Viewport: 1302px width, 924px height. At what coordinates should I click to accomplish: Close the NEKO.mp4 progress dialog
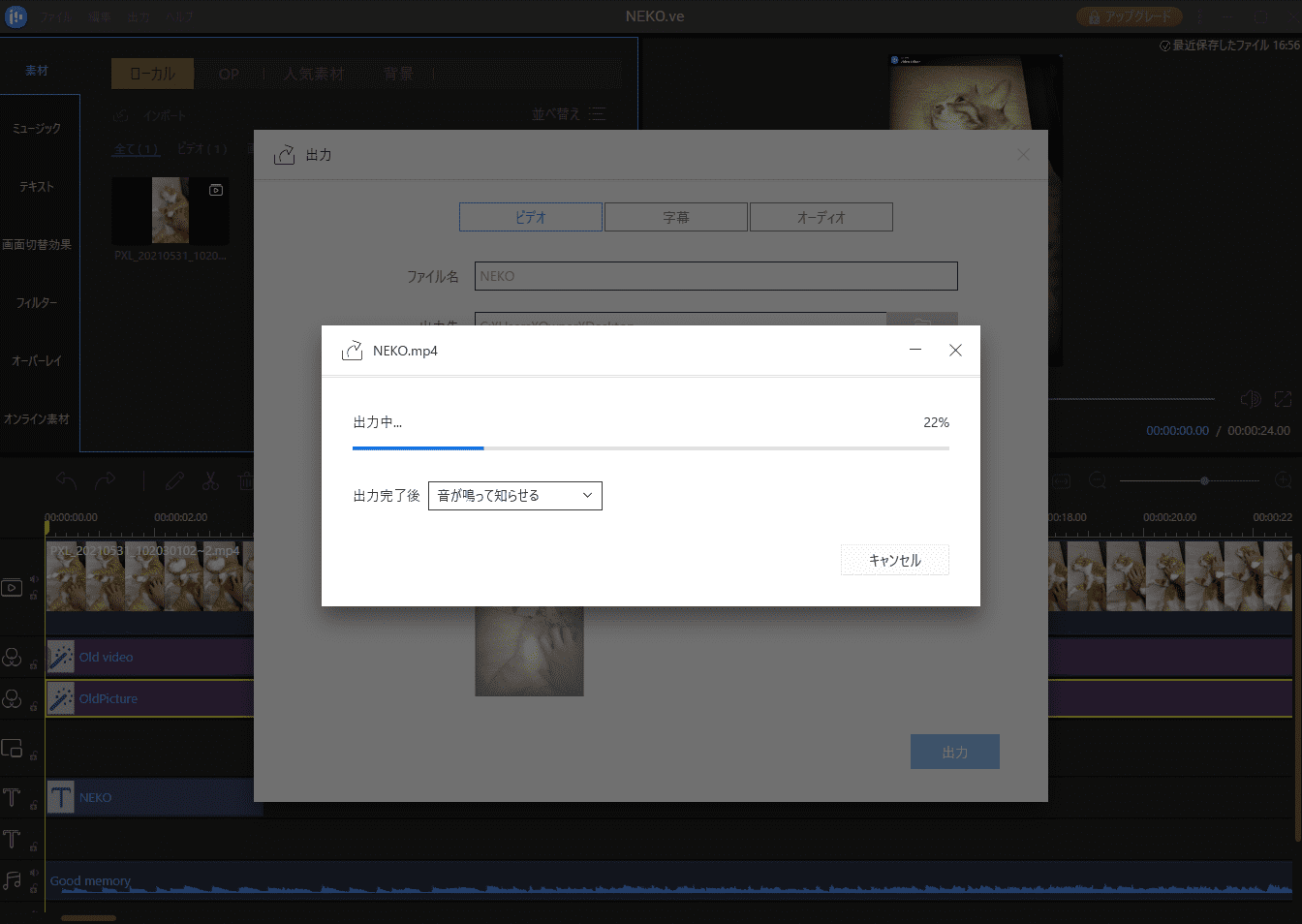click(955, 350)
